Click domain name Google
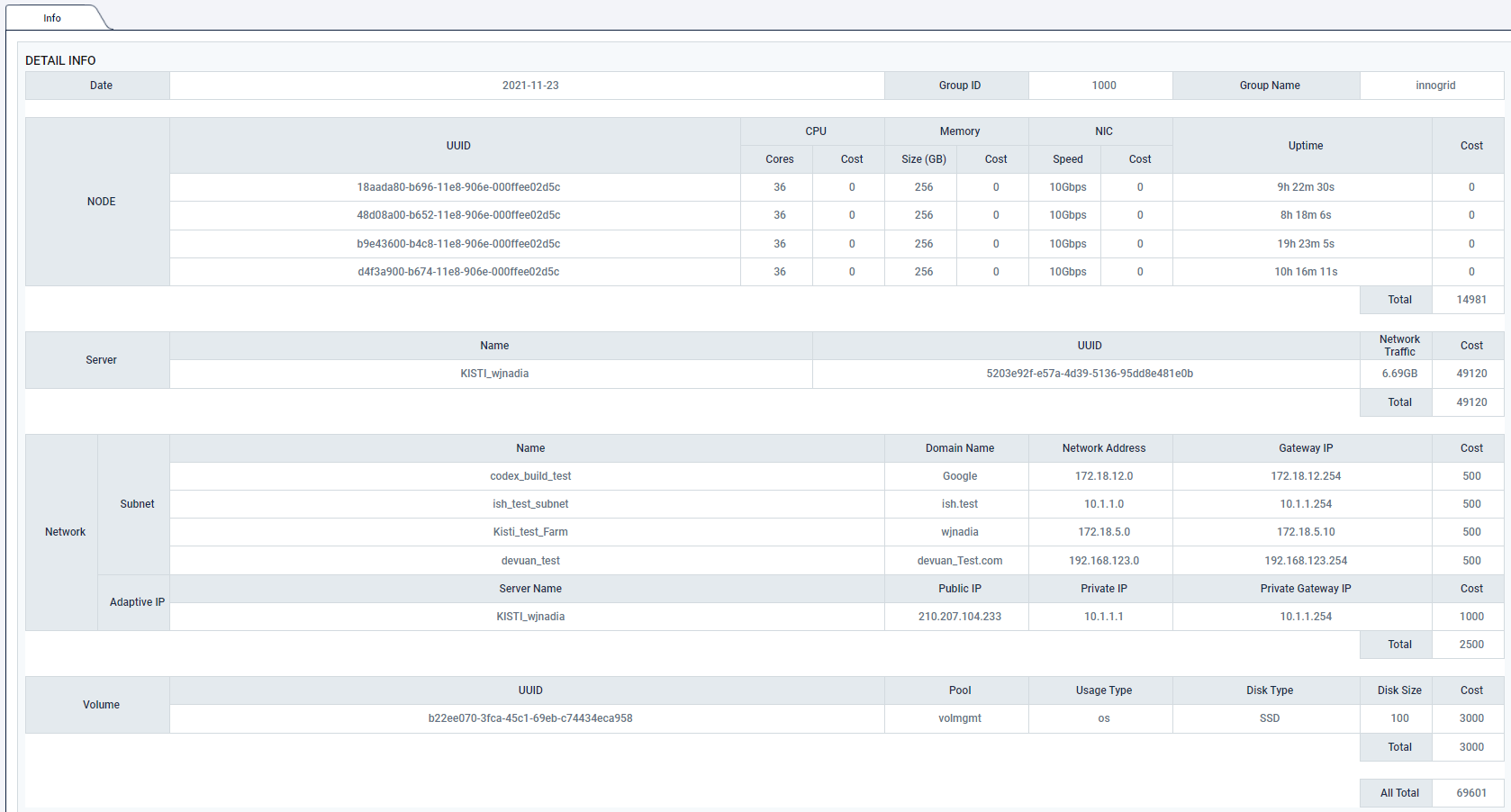This screenshot has height=812, width=1511. 960,476
